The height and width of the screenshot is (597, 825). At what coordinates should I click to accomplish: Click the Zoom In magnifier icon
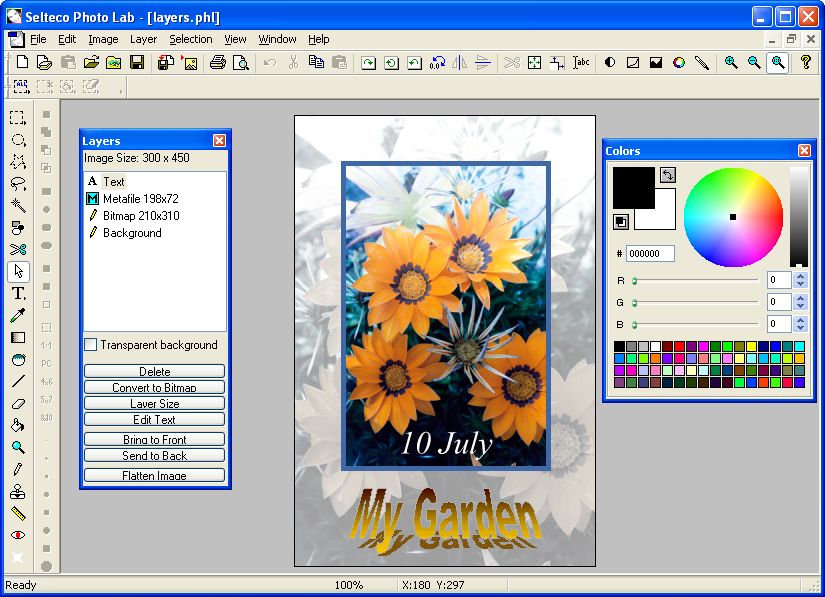731,62
